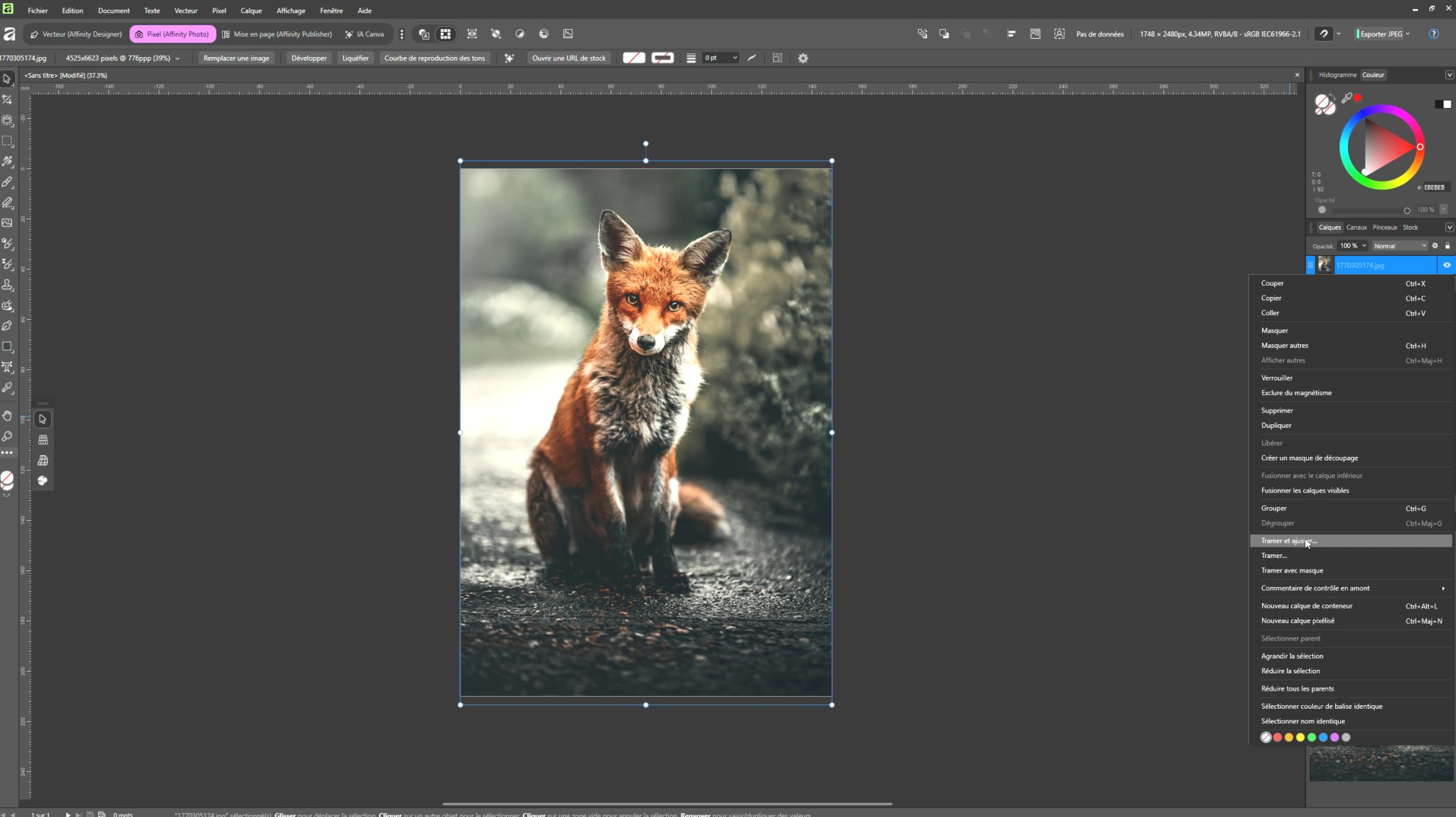Image resolution: width=1456 pixels, height=817 pixels.
Task: Hide the 1770305174.jpg layer with eye icon
Action: tap(1446, 265)
